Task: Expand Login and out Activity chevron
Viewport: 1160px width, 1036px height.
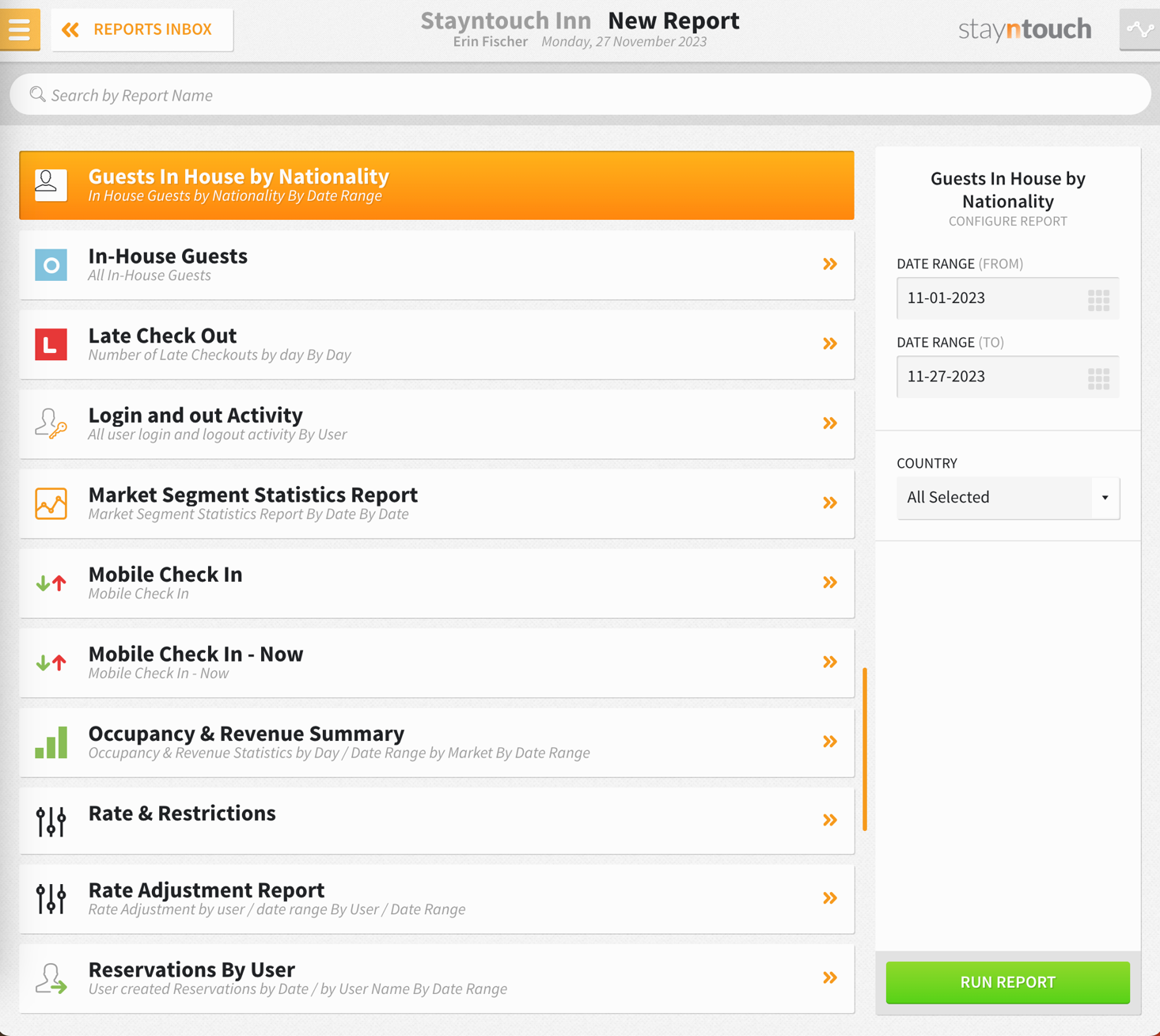Action: [x=829, y=423]
